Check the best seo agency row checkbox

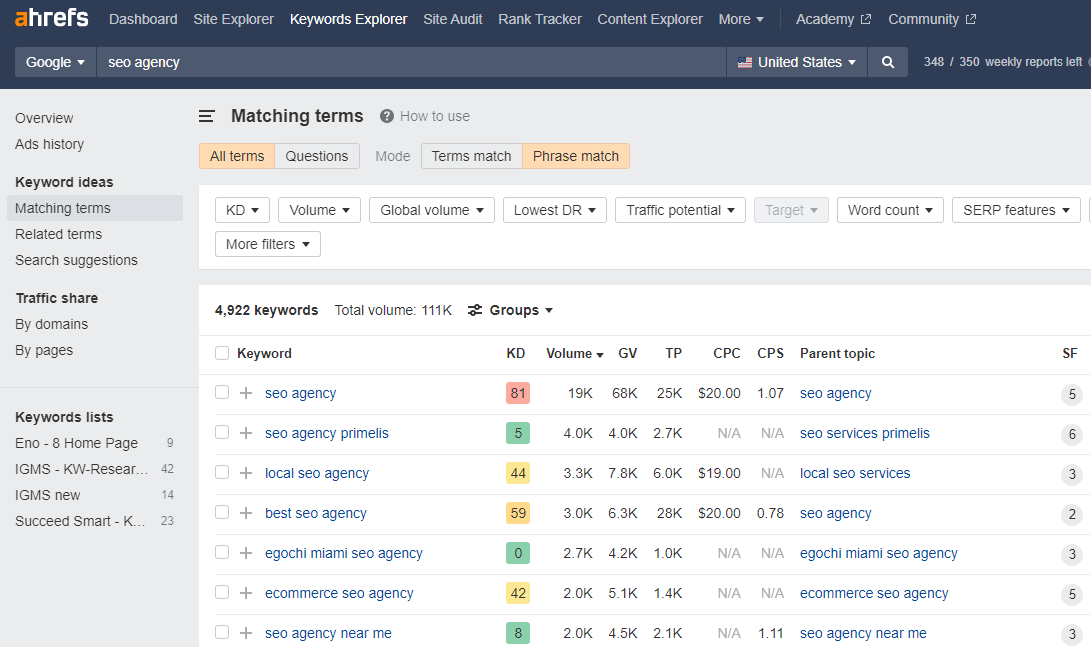222,512
